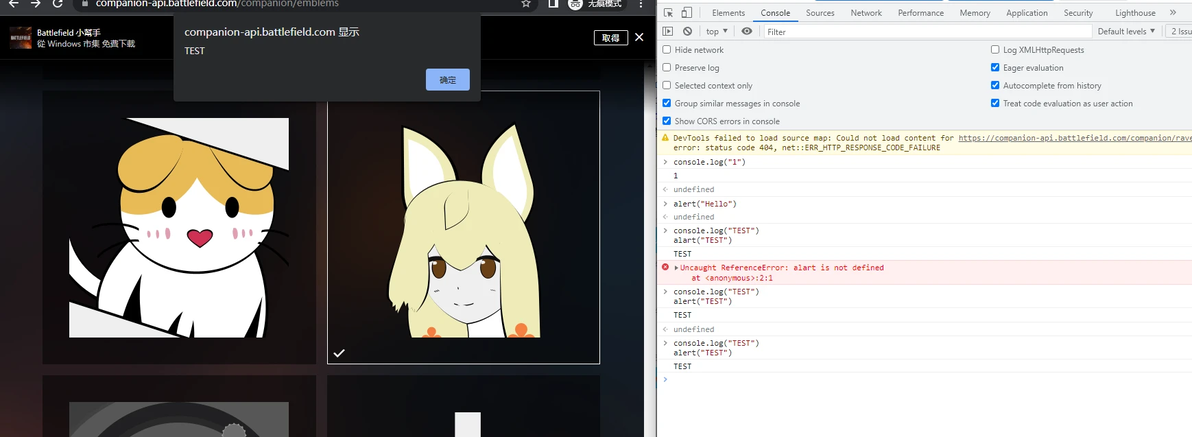Open the browser three-dot menu
The height and width of the screenshot is (437, 1192).
(641, 3)
